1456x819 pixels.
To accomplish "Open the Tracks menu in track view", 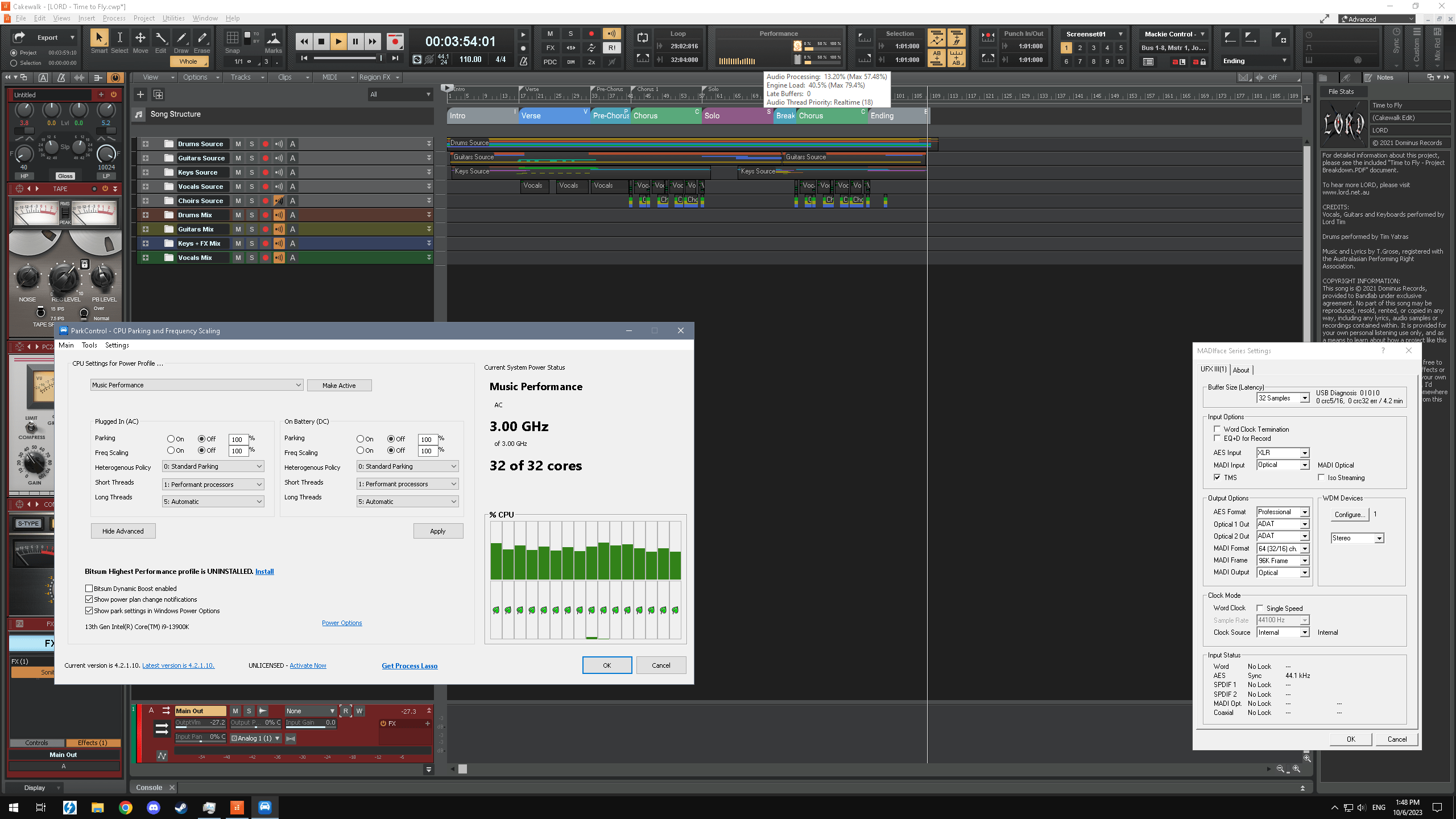I will (241, 77).
